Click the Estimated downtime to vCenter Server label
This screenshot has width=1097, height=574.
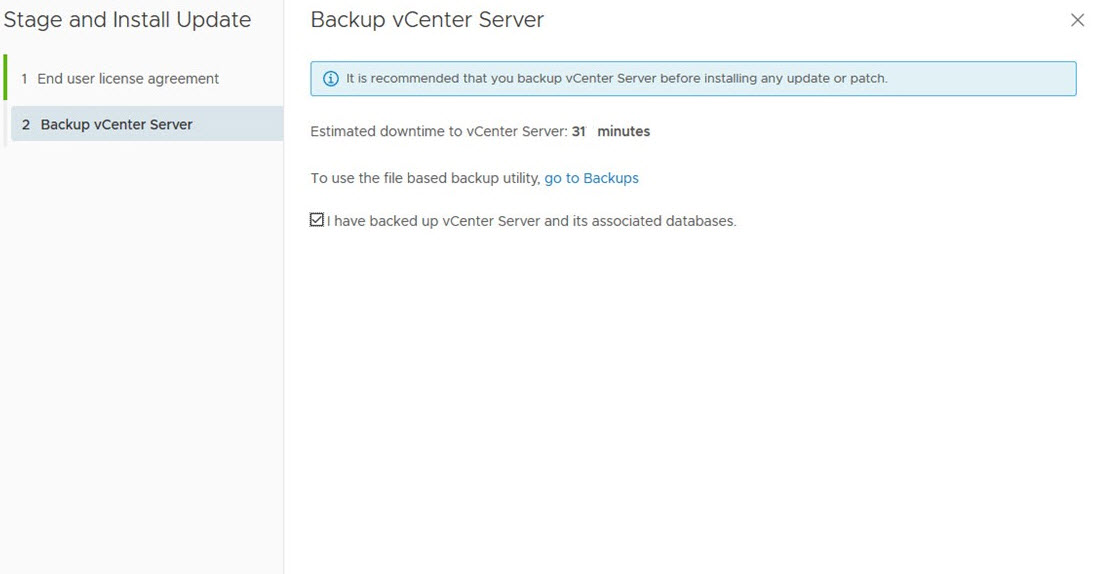(x=439, y=132)
